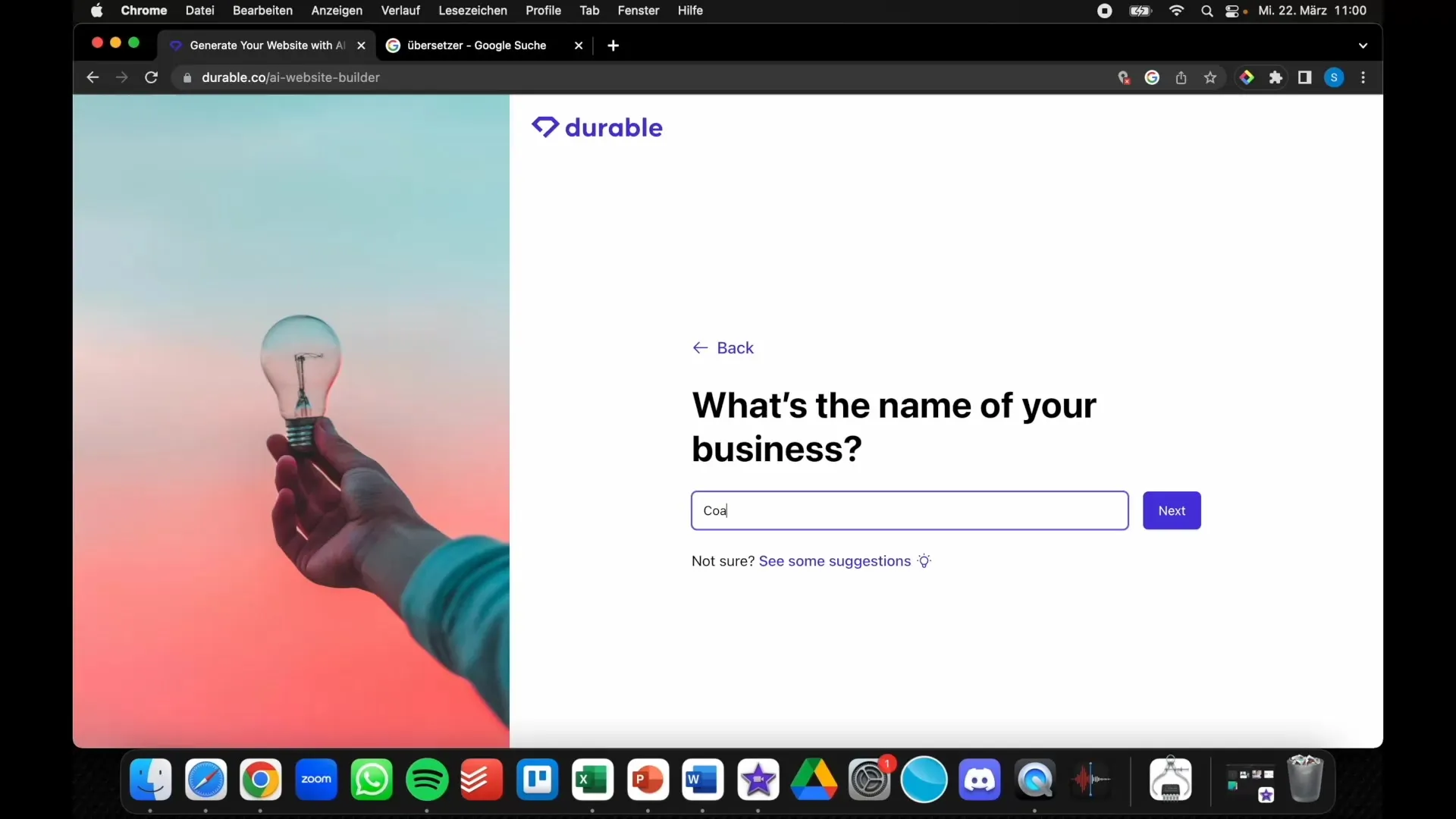
Task: Open iMovie from the dock
Action: point(758,780)
